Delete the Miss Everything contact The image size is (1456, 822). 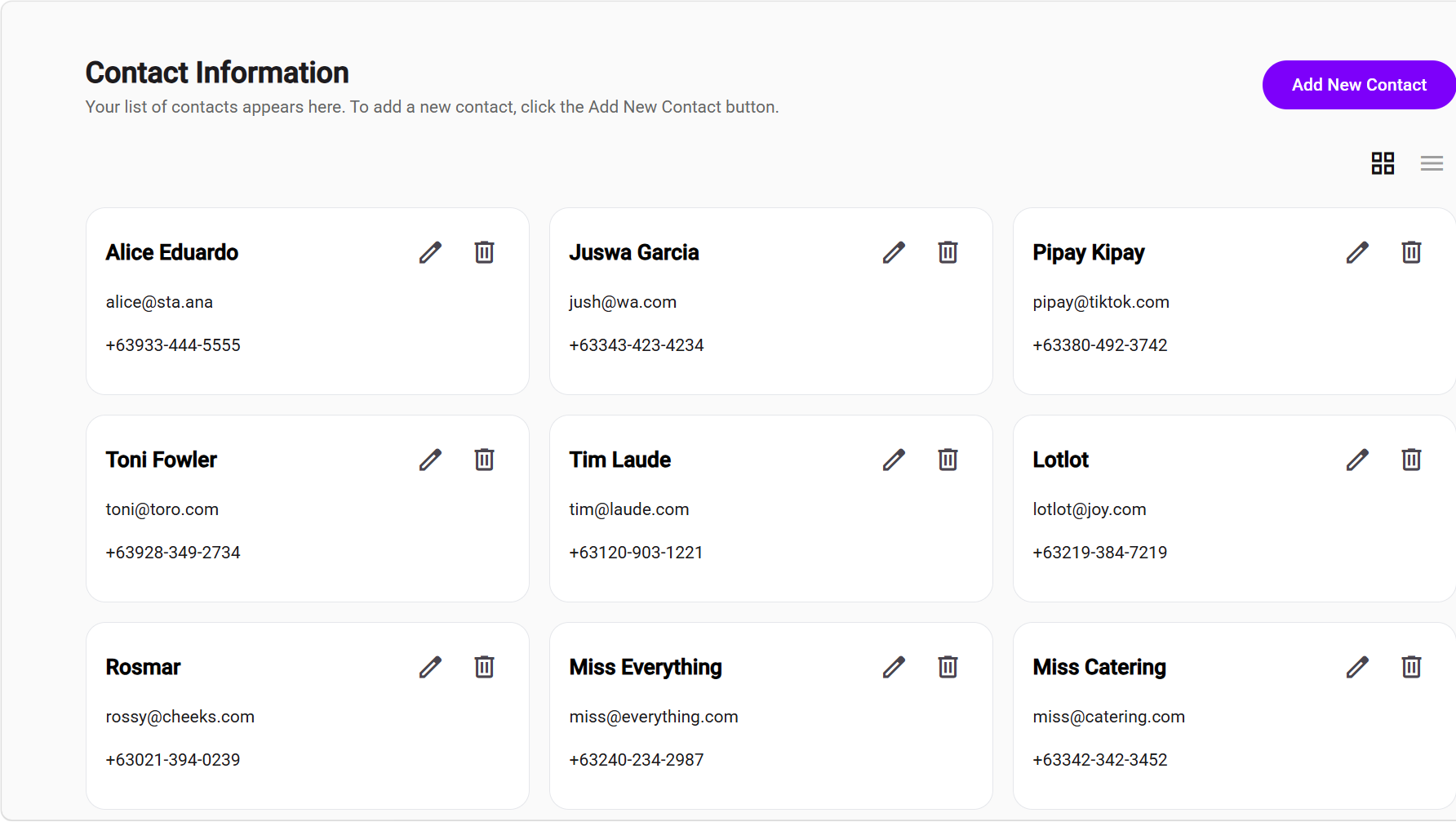(948, 667)
